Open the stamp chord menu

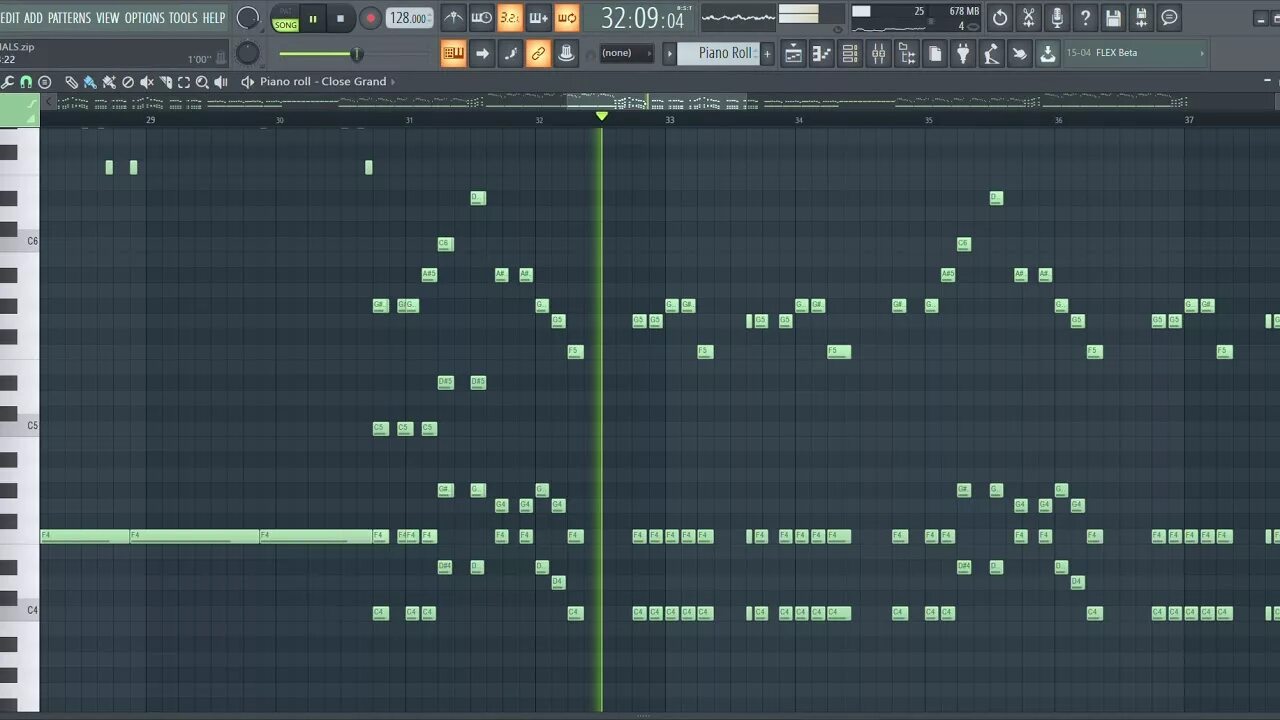tap(45, 82)
